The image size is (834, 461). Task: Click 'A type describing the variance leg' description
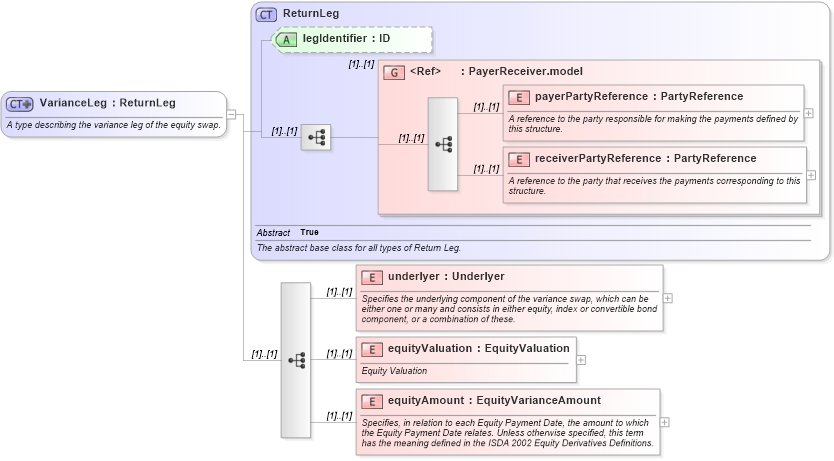(x=113, y=125)
